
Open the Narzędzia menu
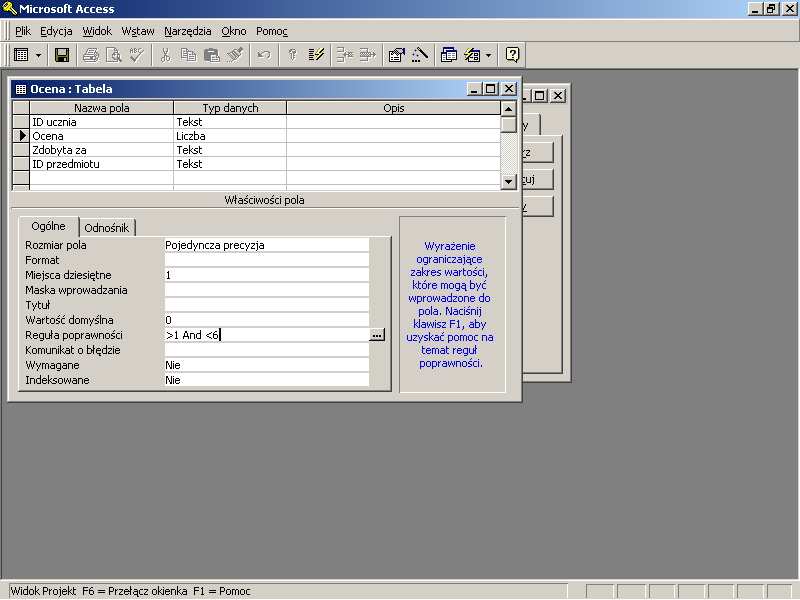pyautogui.click(x=187, y=31)
